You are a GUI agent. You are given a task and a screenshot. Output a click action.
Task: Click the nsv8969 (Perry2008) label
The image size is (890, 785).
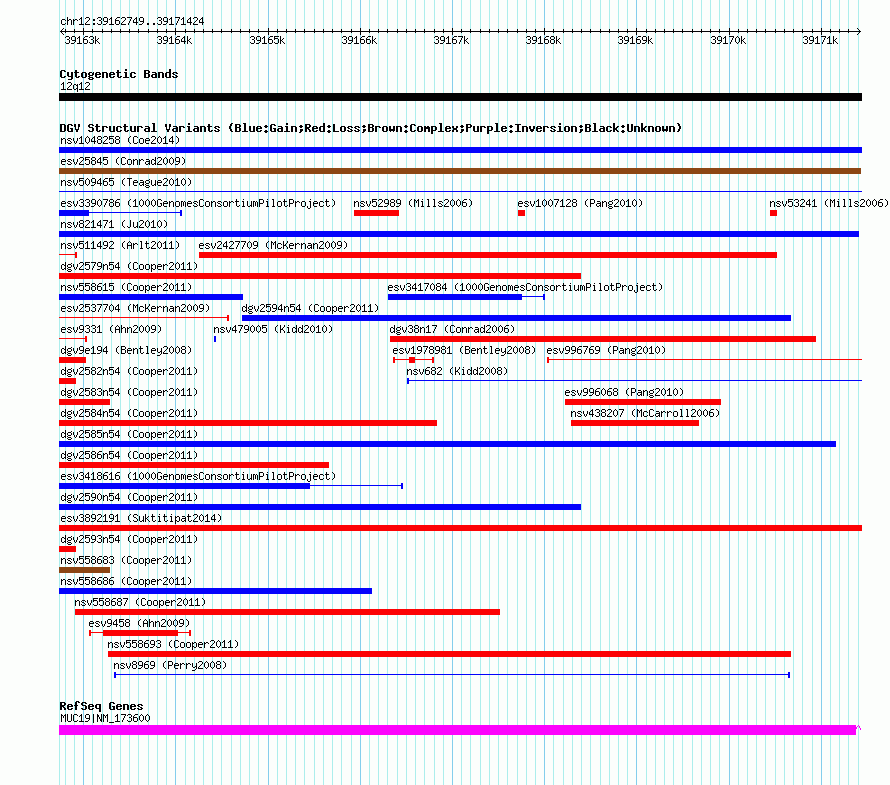170,665
